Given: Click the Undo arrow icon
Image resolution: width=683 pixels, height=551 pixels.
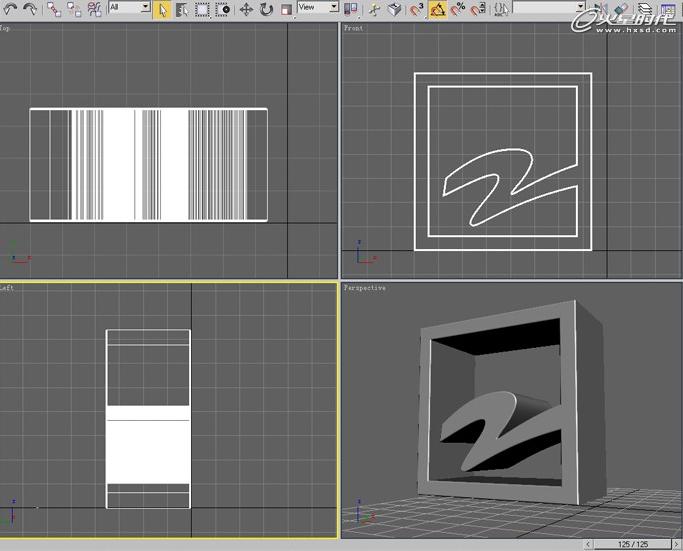Looking at the screenshot, I should (x=10, y=9).
